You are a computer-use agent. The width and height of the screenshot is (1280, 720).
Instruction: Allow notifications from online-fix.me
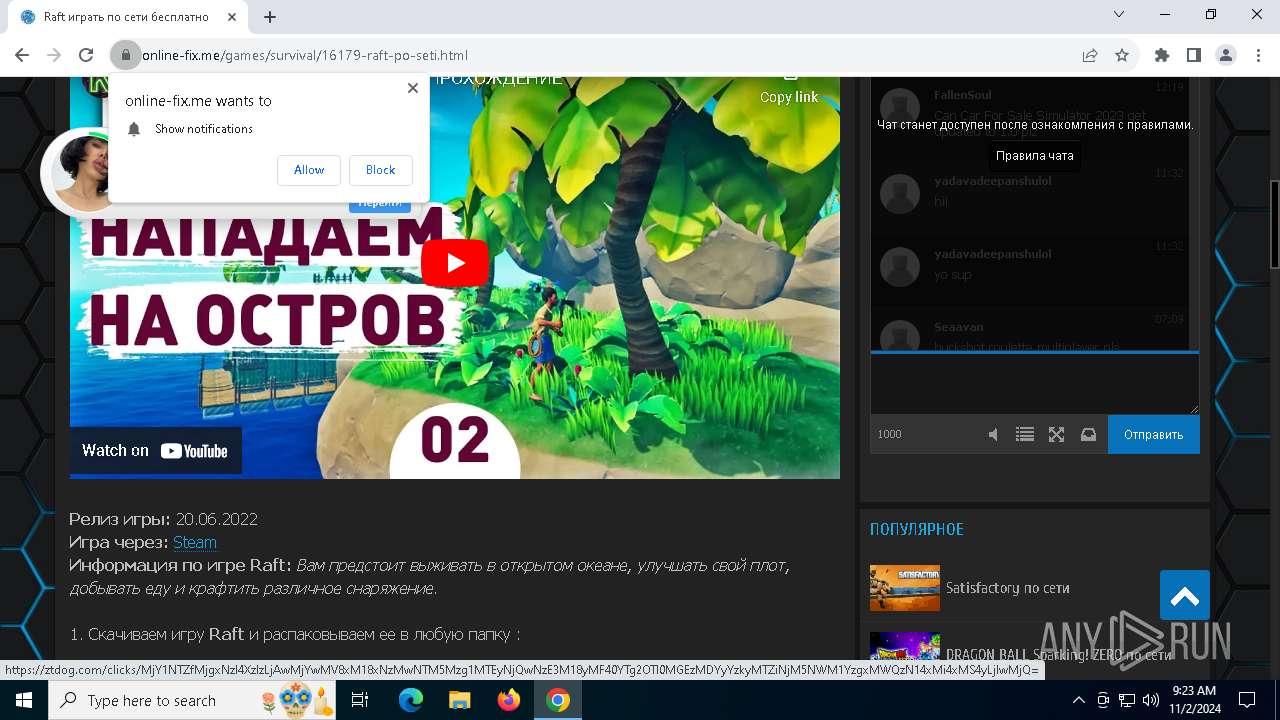pos(309,170)
